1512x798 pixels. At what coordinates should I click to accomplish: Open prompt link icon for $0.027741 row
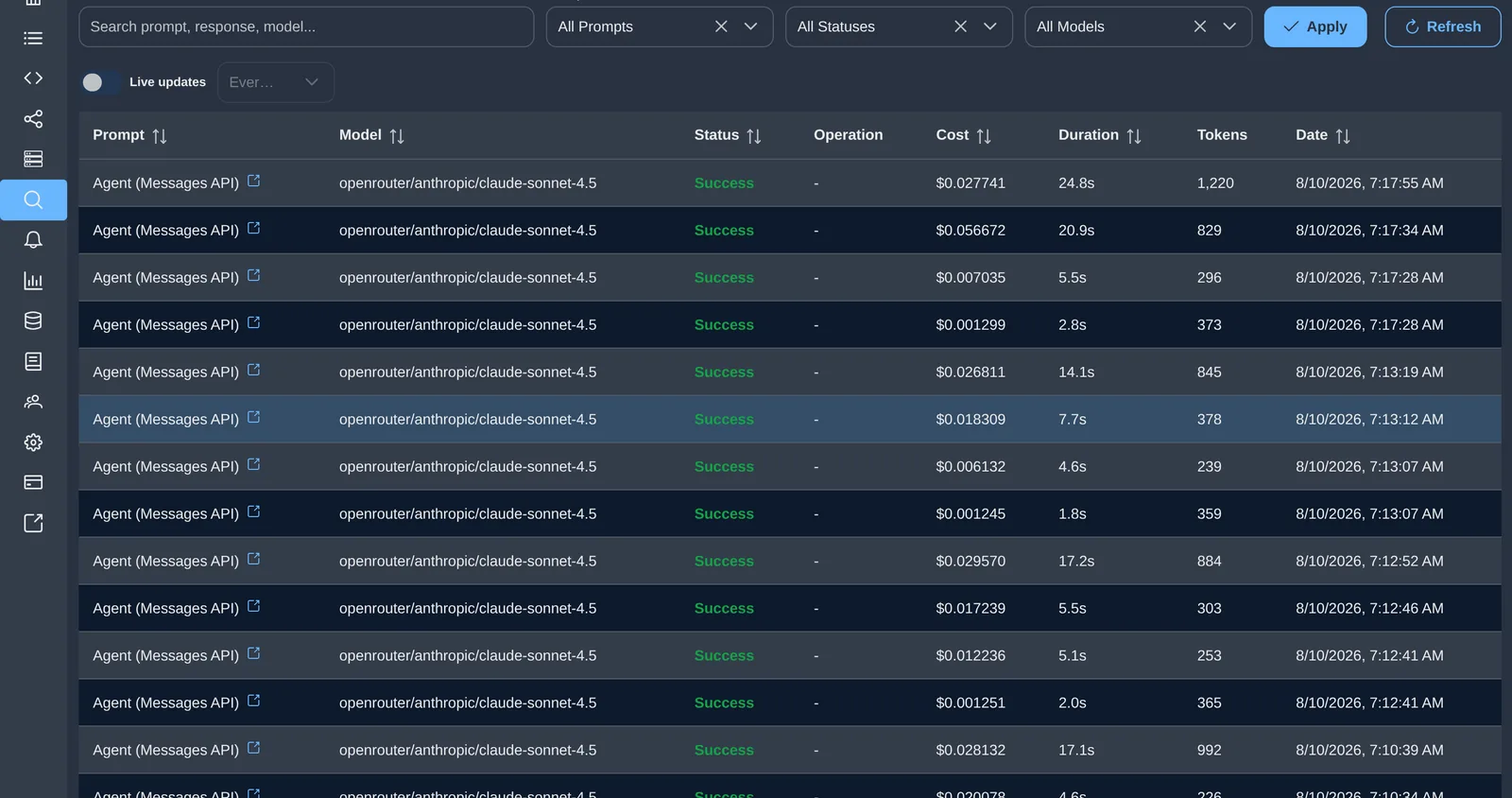click(253, 181)
